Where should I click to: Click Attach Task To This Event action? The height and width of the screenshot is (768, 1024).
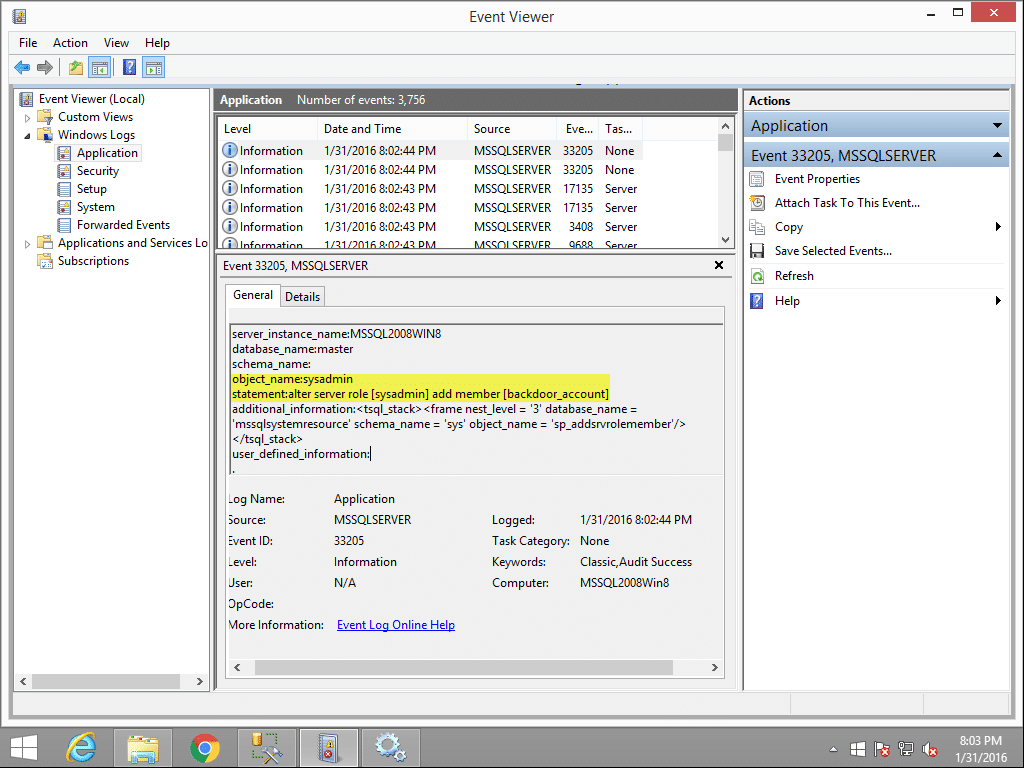(847, 203)
